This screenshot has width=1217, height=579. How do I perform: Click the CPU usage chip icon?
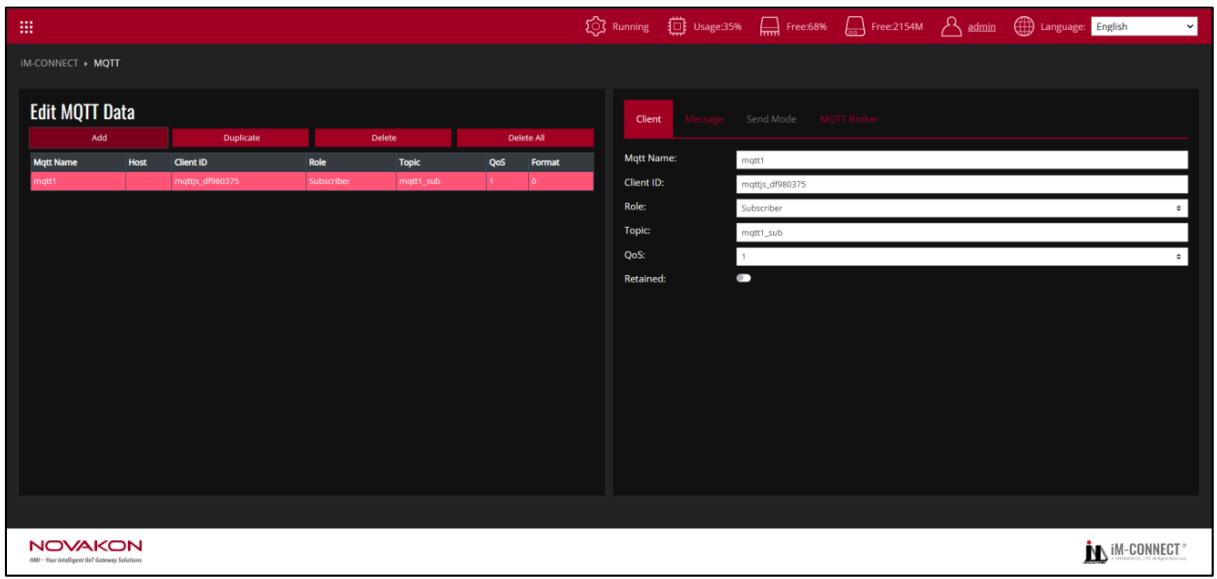tap(677, 26)
